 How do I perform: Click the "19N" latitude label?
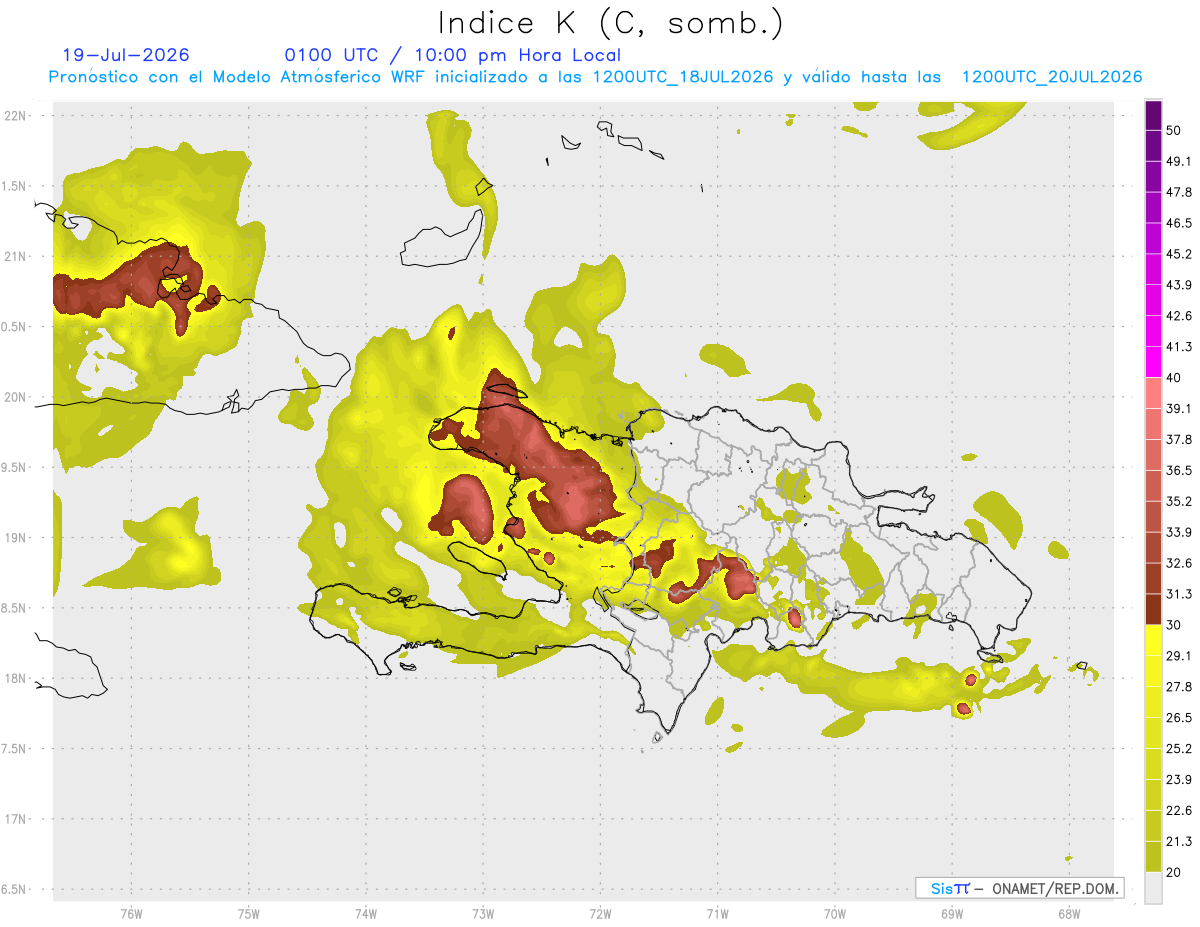click(15, 538)
